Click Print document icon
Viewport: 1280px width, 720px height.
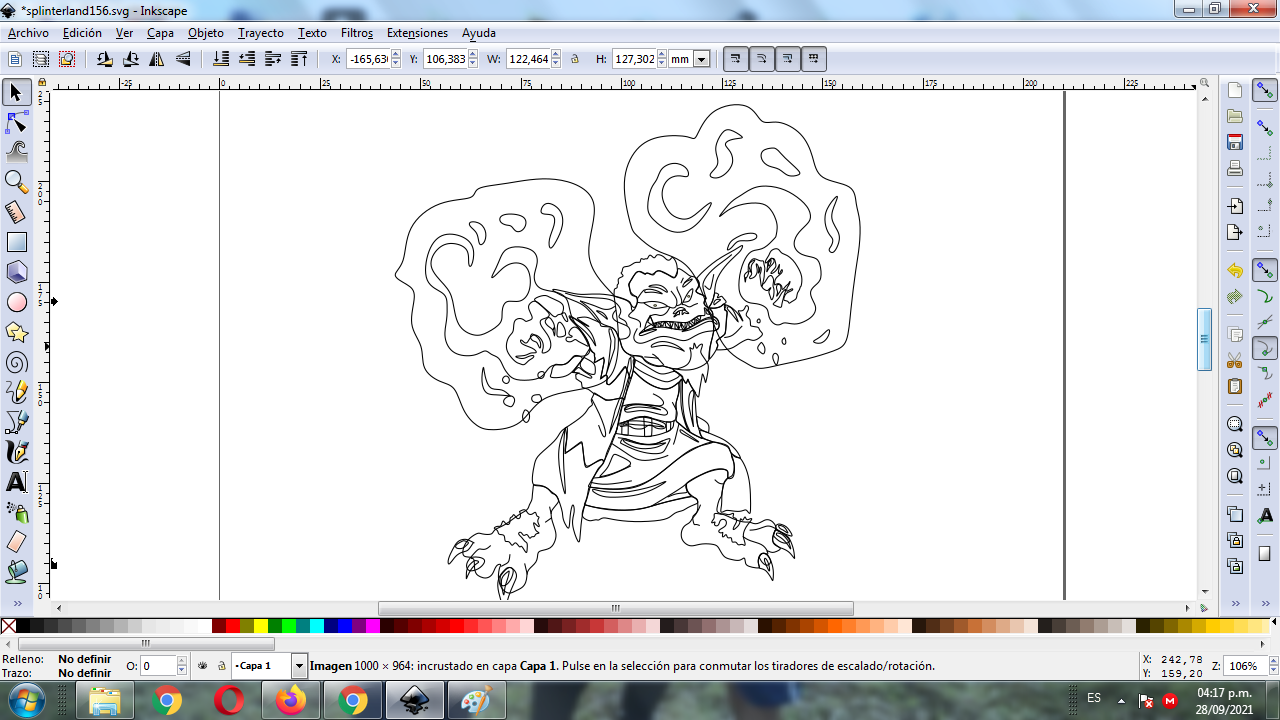click(x=1235, y=168)
